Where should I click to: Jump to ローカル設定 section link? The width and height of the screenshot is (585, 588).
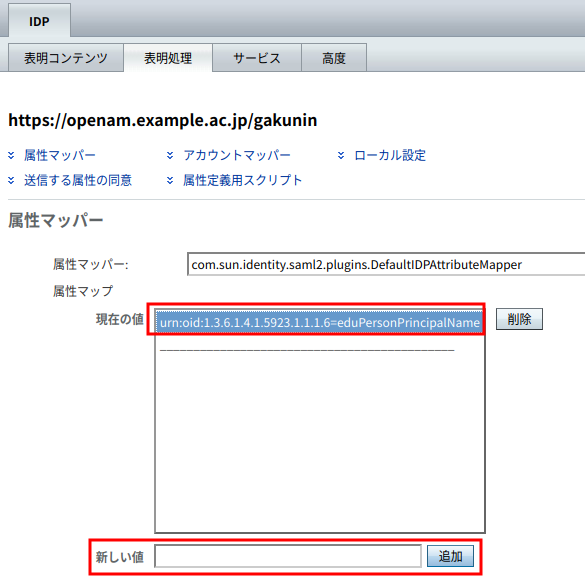390,155
